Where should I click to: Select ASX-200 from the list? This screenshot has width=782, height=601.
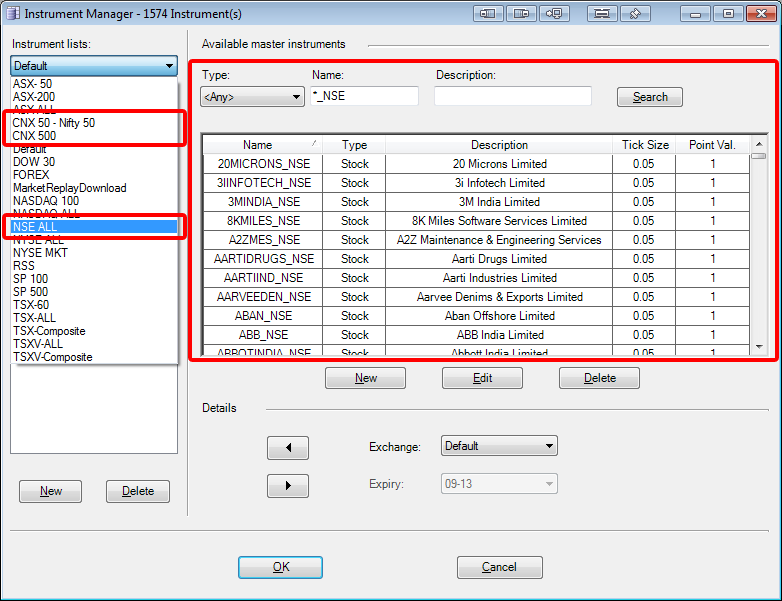(x=94, y=97)
